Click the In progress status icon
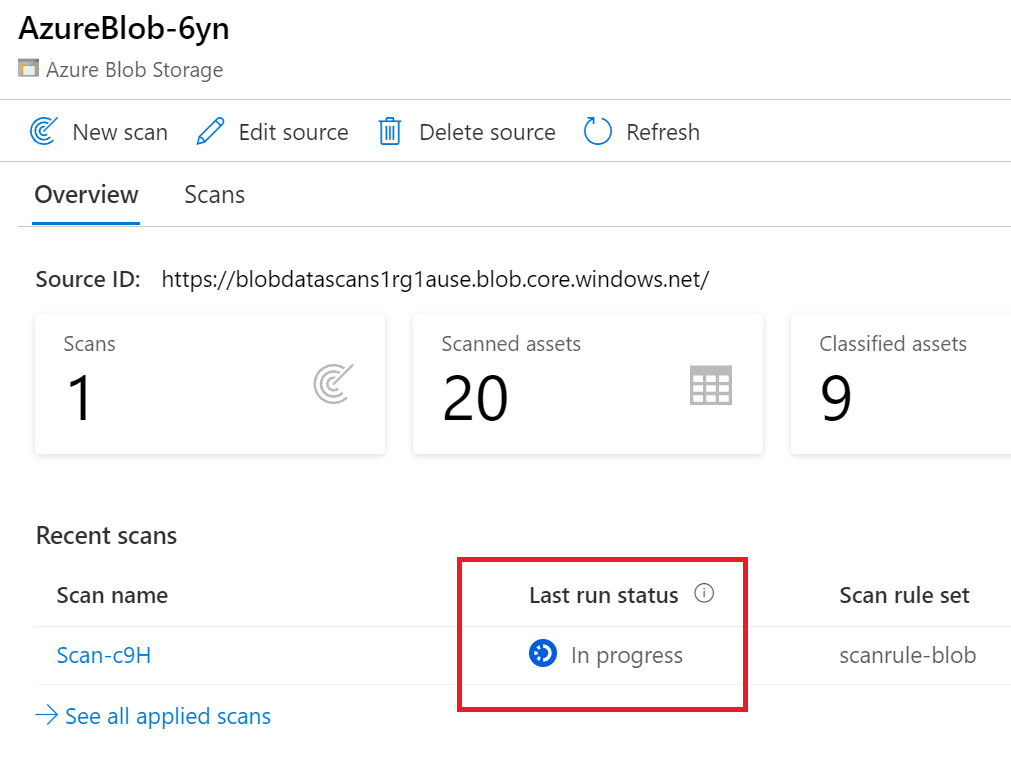Image resolution: width=1011 pixels, height=759 pixels. [x=542, y=655]
